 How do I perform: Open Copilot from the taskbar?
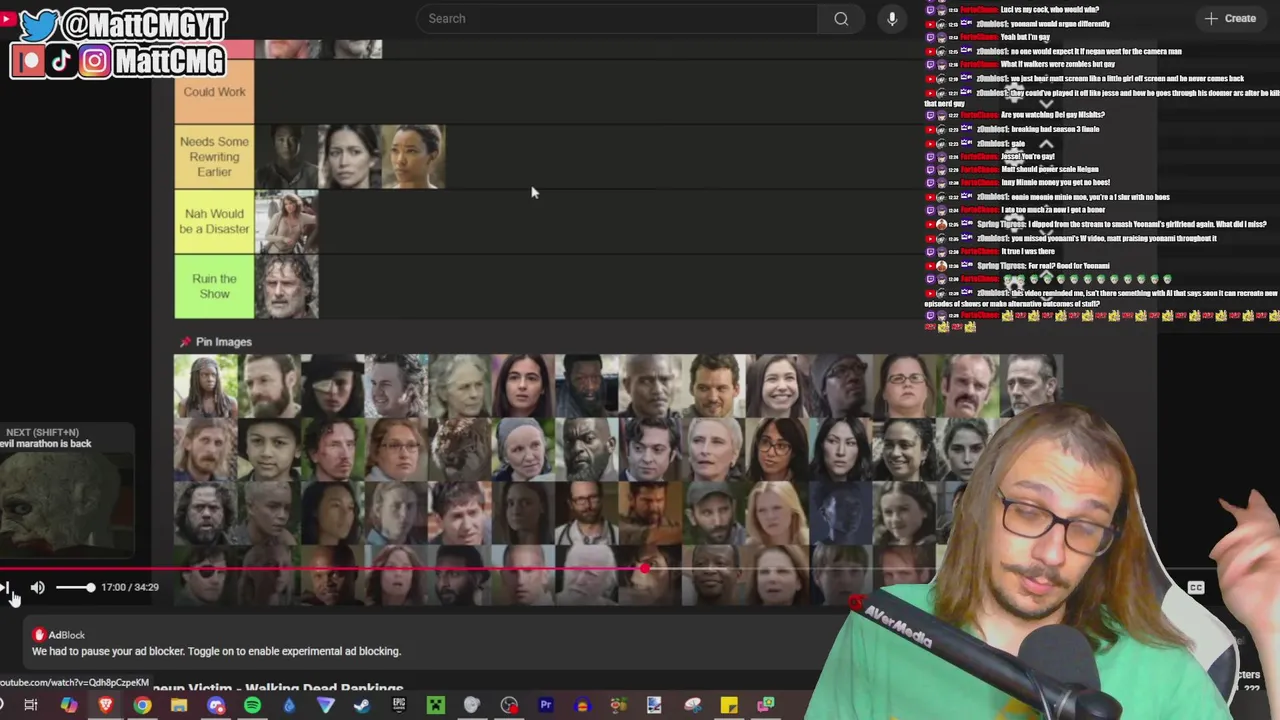click(68, 705)
